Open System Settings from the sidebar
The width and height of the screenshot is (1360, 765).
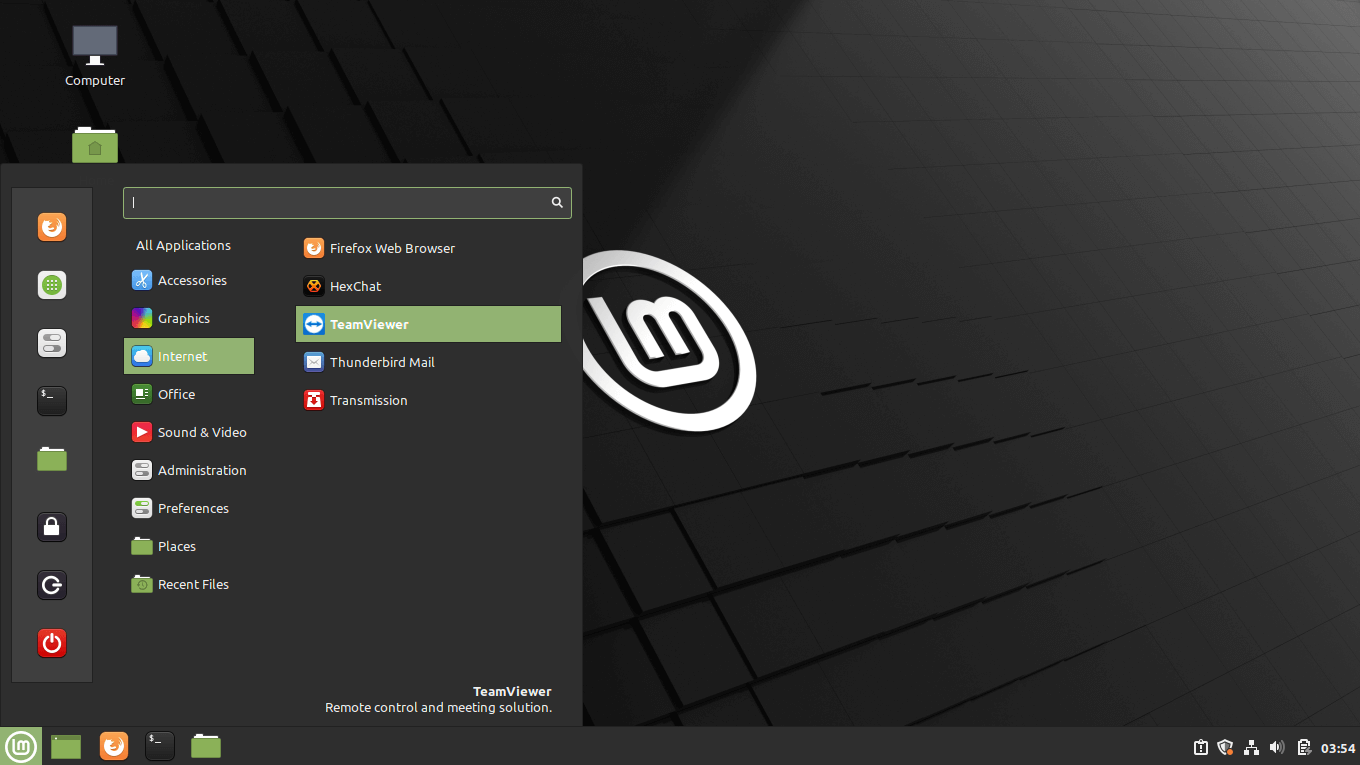point(51,343)
